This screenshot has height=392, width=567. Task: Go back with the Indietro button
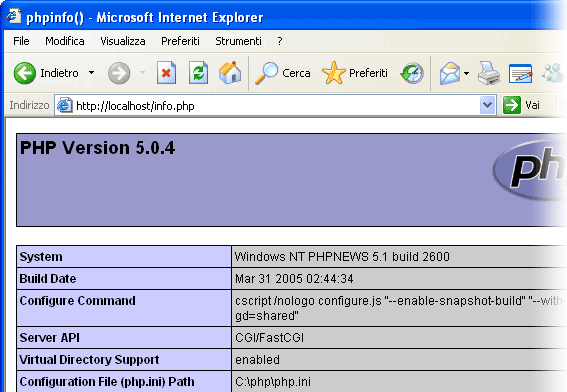pos(46,73)
